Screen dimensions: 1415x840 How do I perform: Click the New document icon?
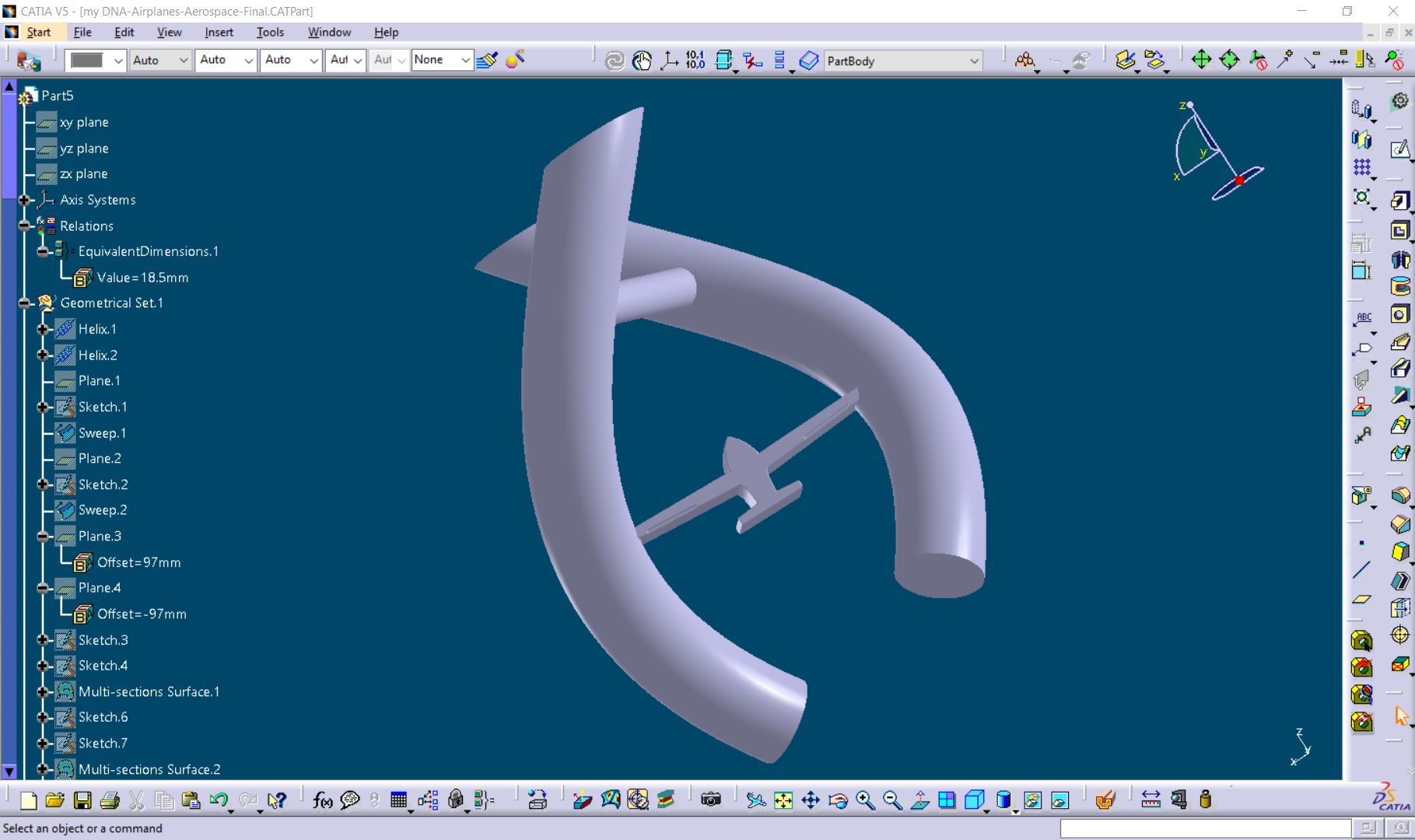pyautogui.click(x=28, y=800)
